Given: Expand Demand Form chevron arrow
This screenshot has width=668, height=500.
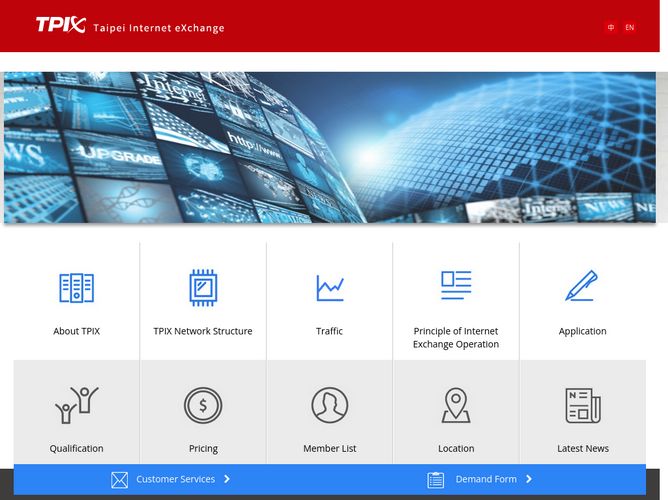Looking at the screenshot, I should pos(529,479).
